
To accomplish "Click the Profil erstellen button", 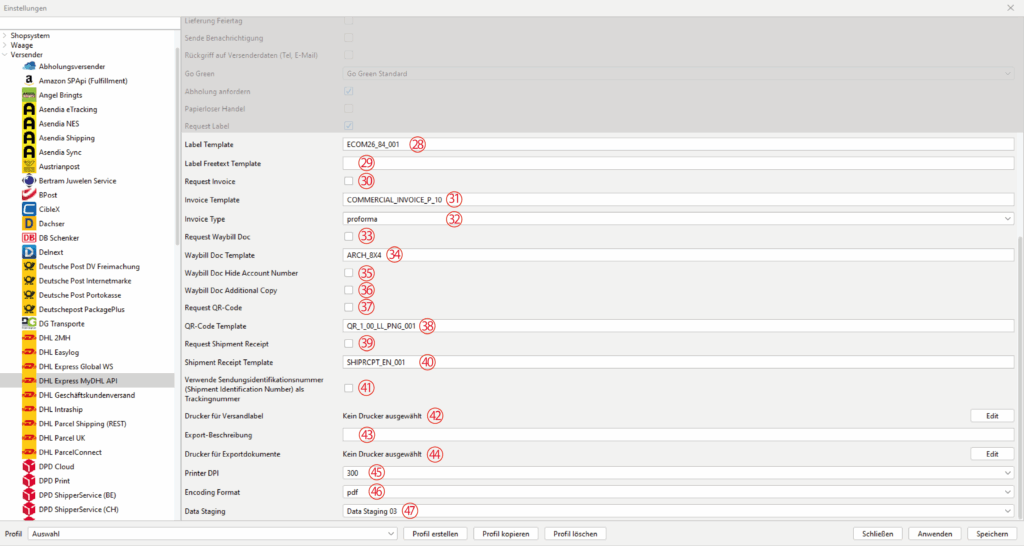I will pos(435,534).
